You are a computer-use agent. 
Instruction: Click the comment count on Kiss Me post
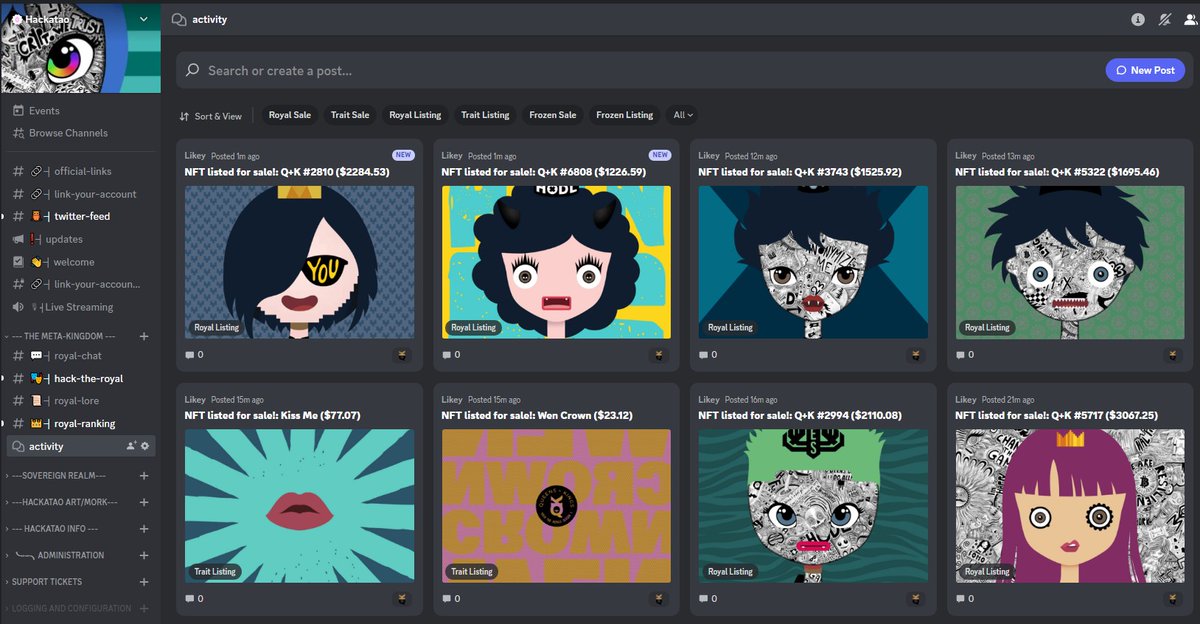(194, 599)
